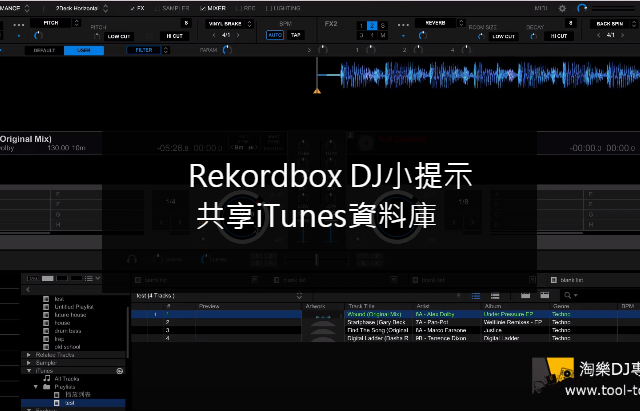
Task: Enable the REC panel checkbox
Action: click(x=239, y=8)
